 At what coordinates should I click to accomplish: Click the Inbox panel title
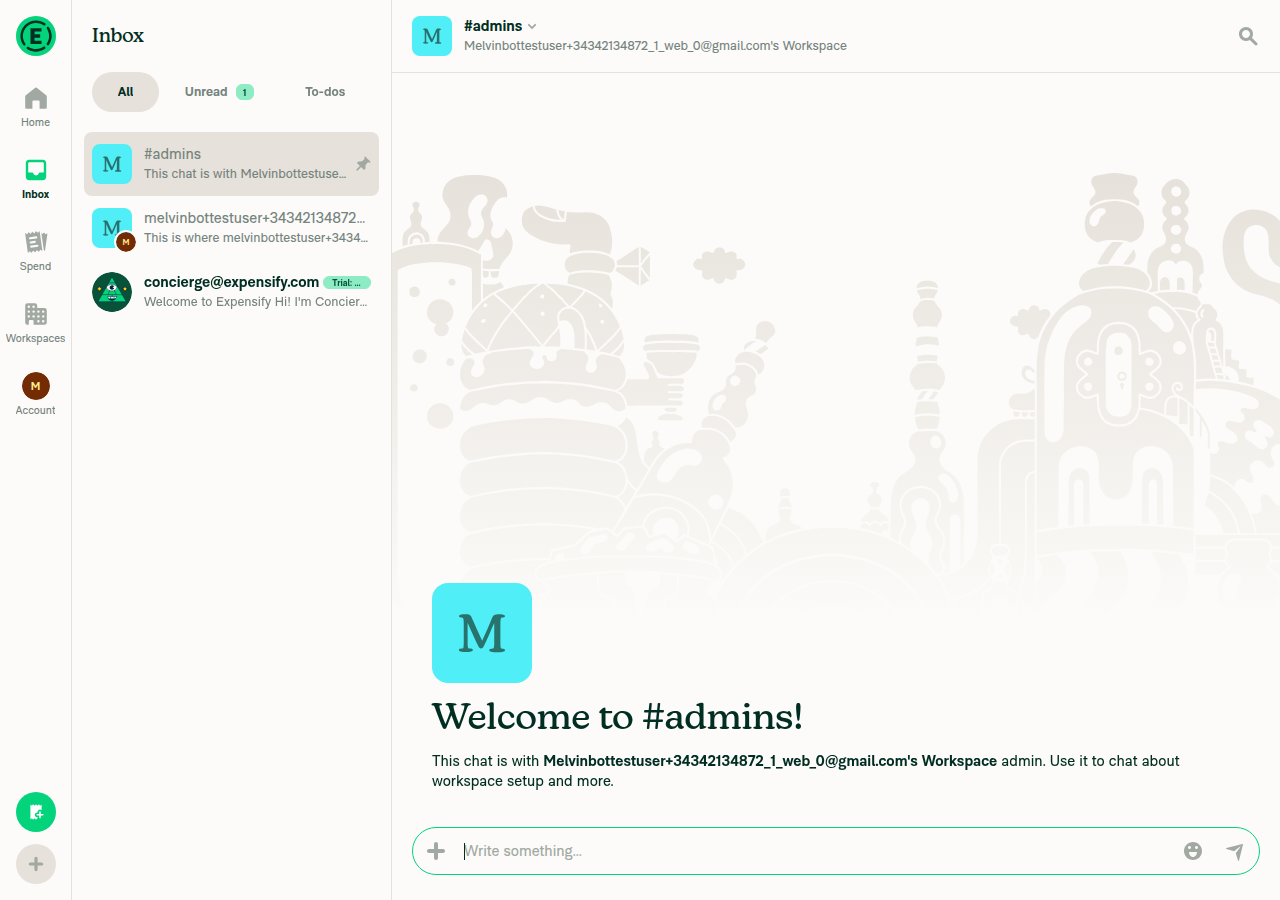pos(118,35)
